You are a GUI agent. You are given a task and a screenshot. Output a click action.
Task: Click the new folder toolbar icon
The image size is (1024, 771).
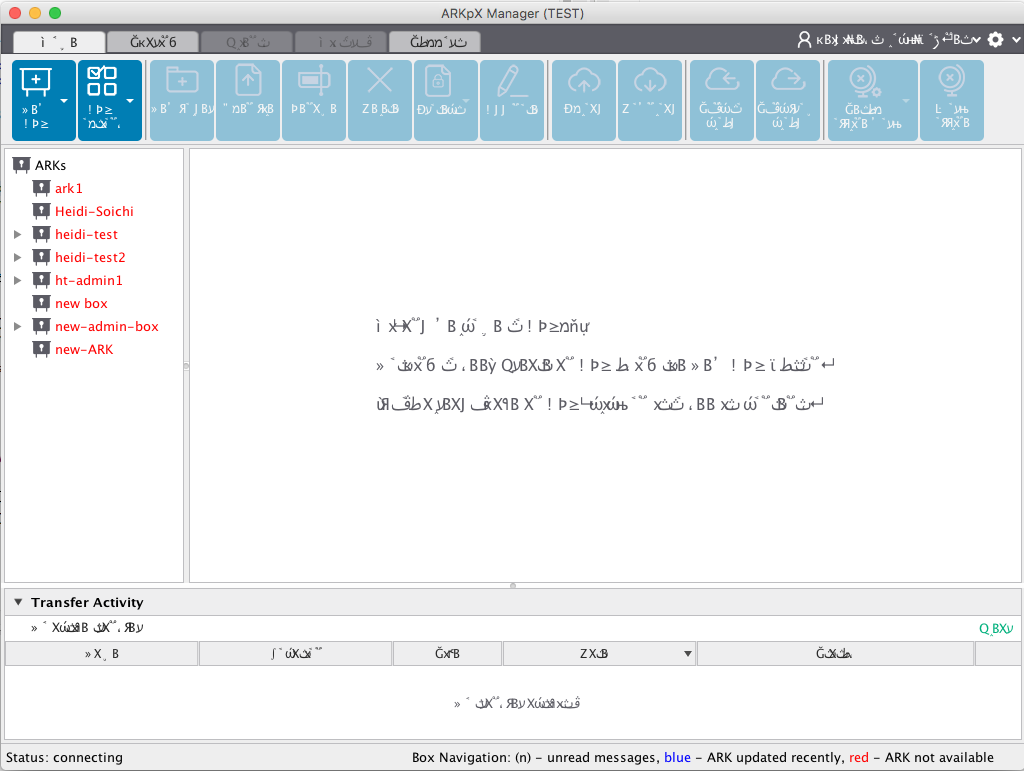[182, 81]
